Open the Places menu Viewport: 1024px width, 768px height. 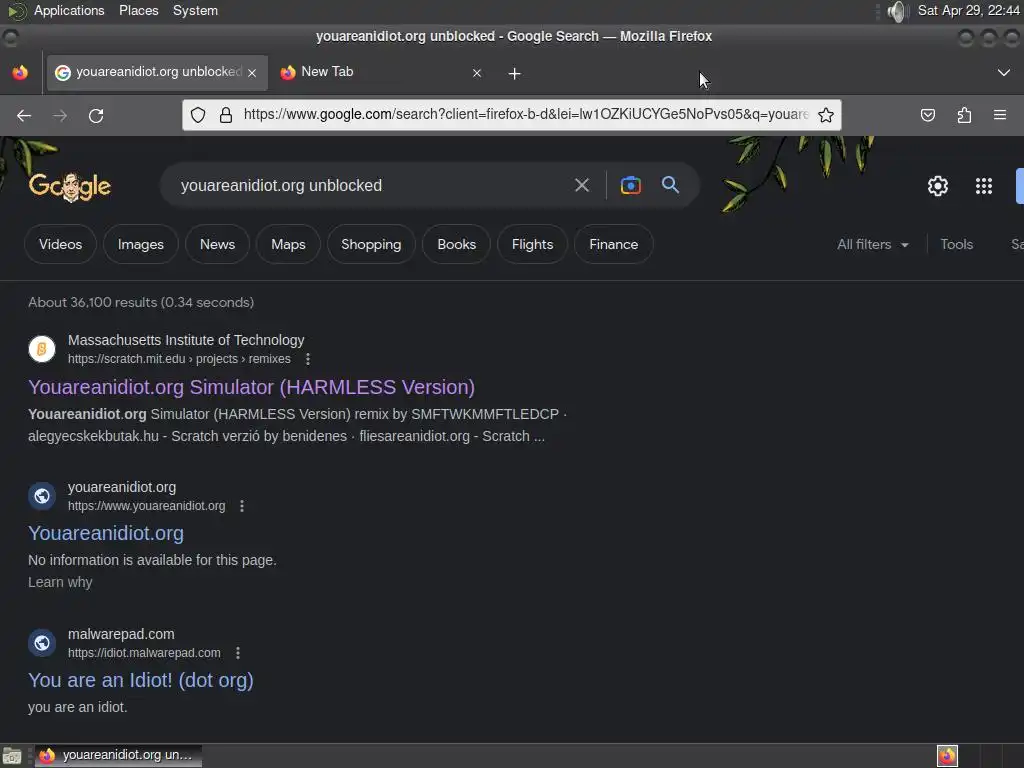coord(138,11)
